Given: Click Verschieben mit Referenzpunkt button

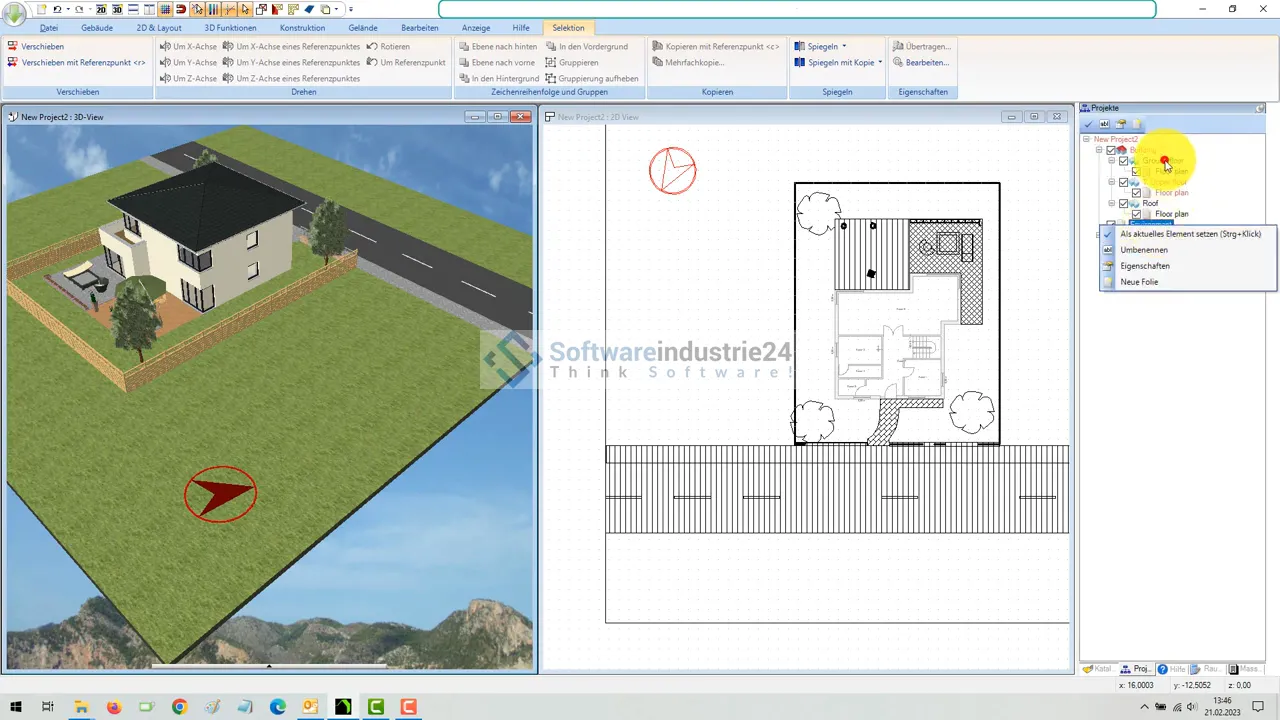Looking at the screenshot, I should pos(83,62).
